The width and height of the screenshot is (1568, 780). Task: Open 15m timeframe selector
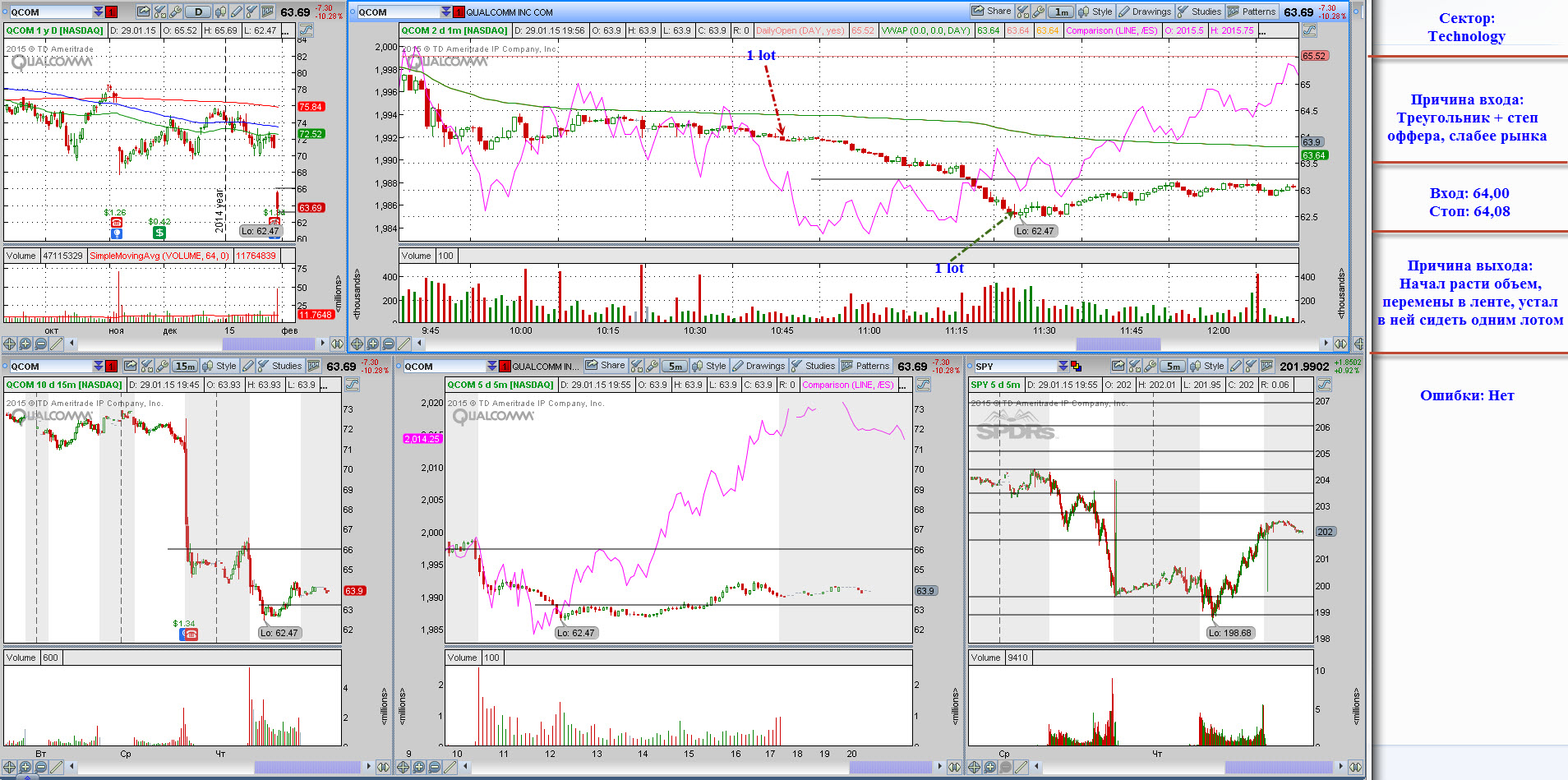click(185, 366)
